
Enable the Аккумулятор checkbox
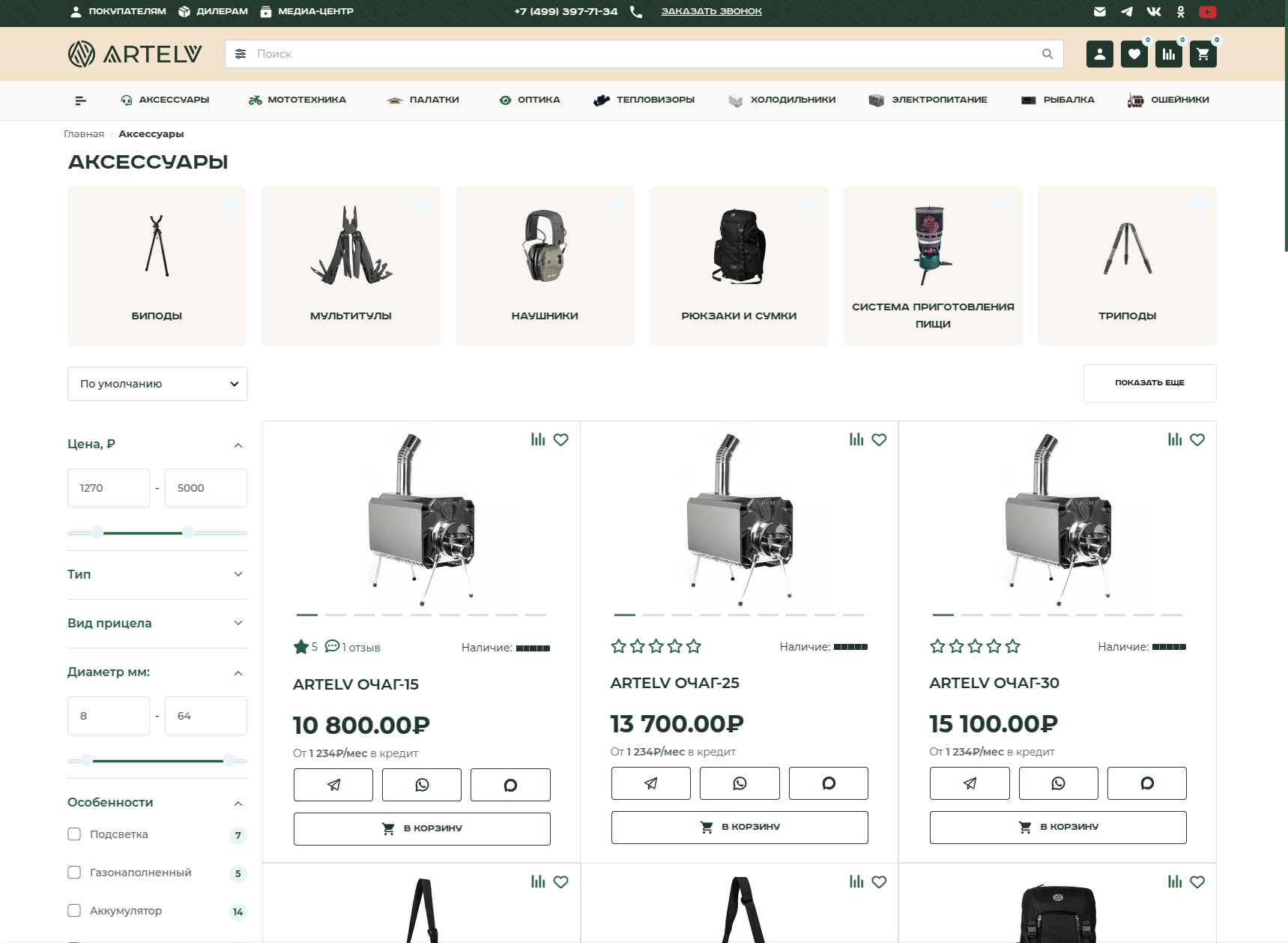click(74, 911)
